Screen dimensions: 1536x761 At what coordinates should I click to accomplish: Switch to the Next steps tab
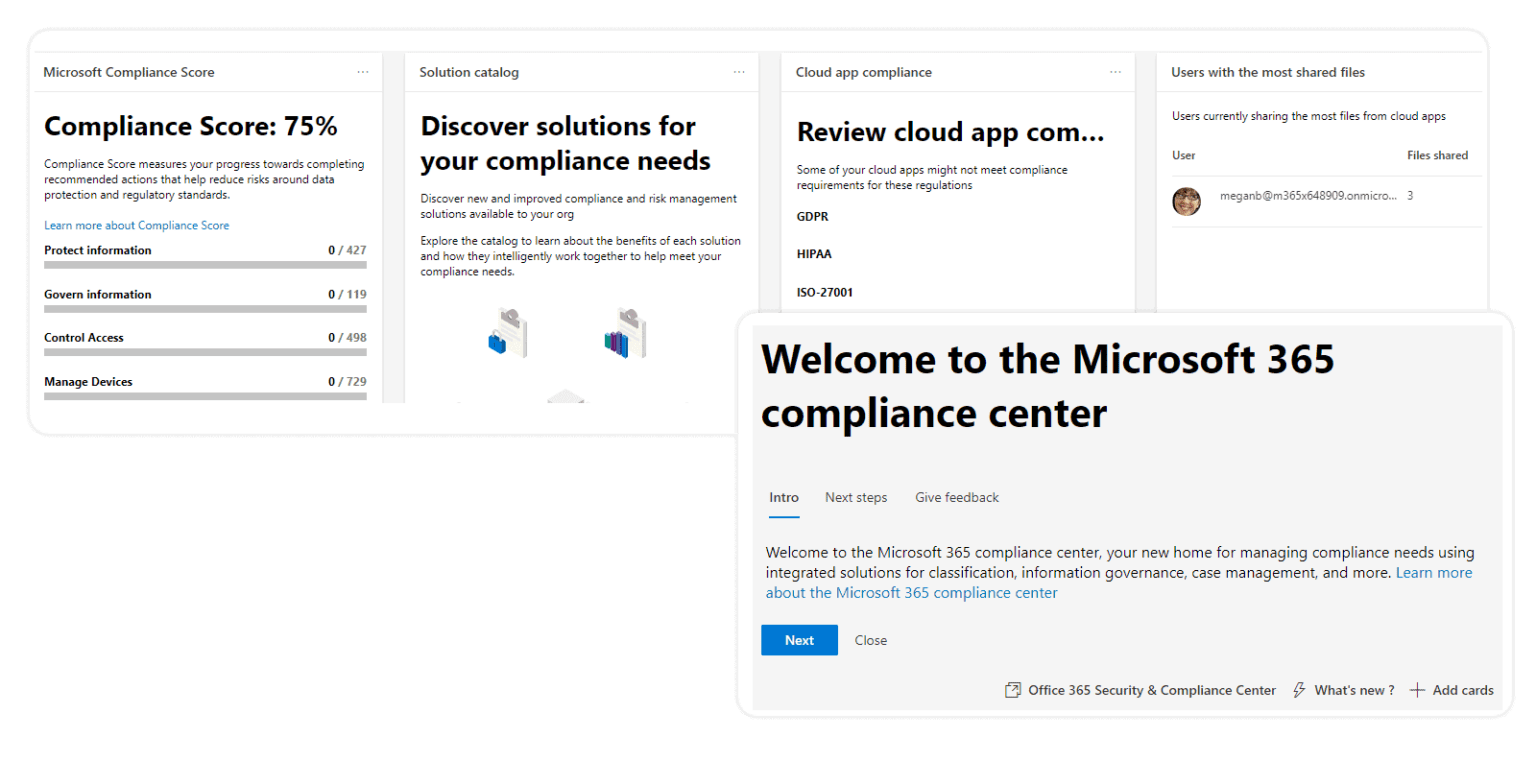click(856, 497)
